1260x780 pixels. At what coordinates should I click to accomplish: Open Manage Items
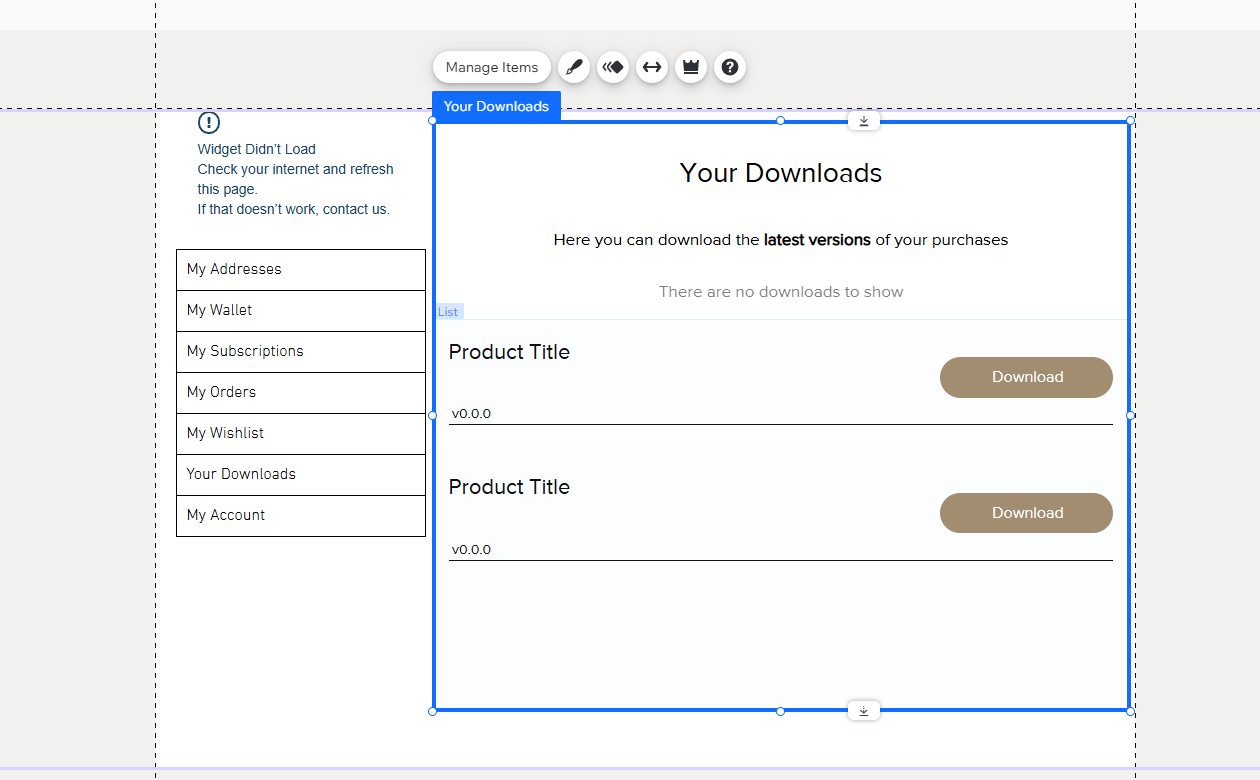coord(491,67)
